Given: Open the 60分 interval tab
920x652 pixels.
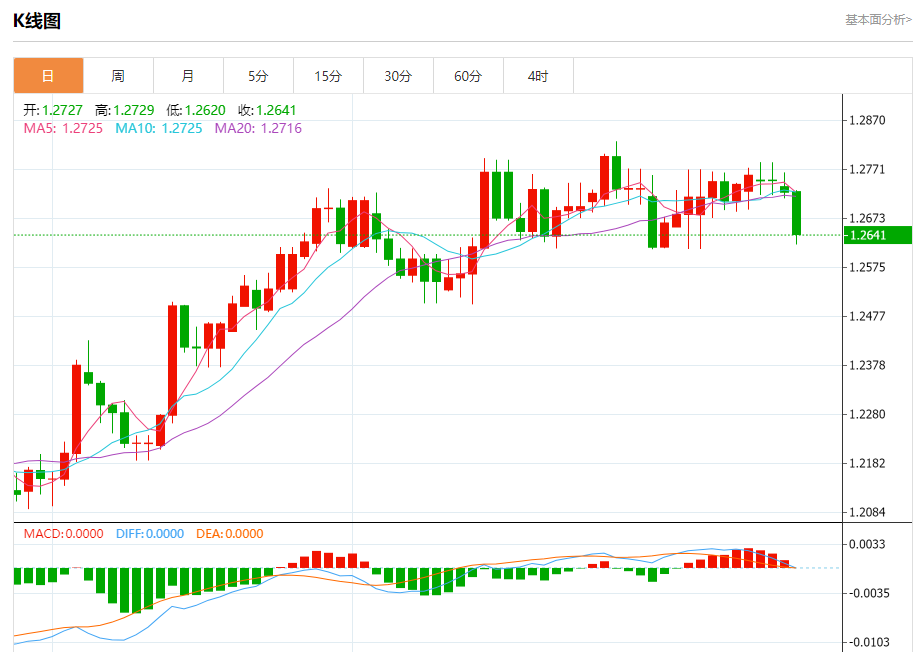Looking at the screenshot, I should click(468, 76).
